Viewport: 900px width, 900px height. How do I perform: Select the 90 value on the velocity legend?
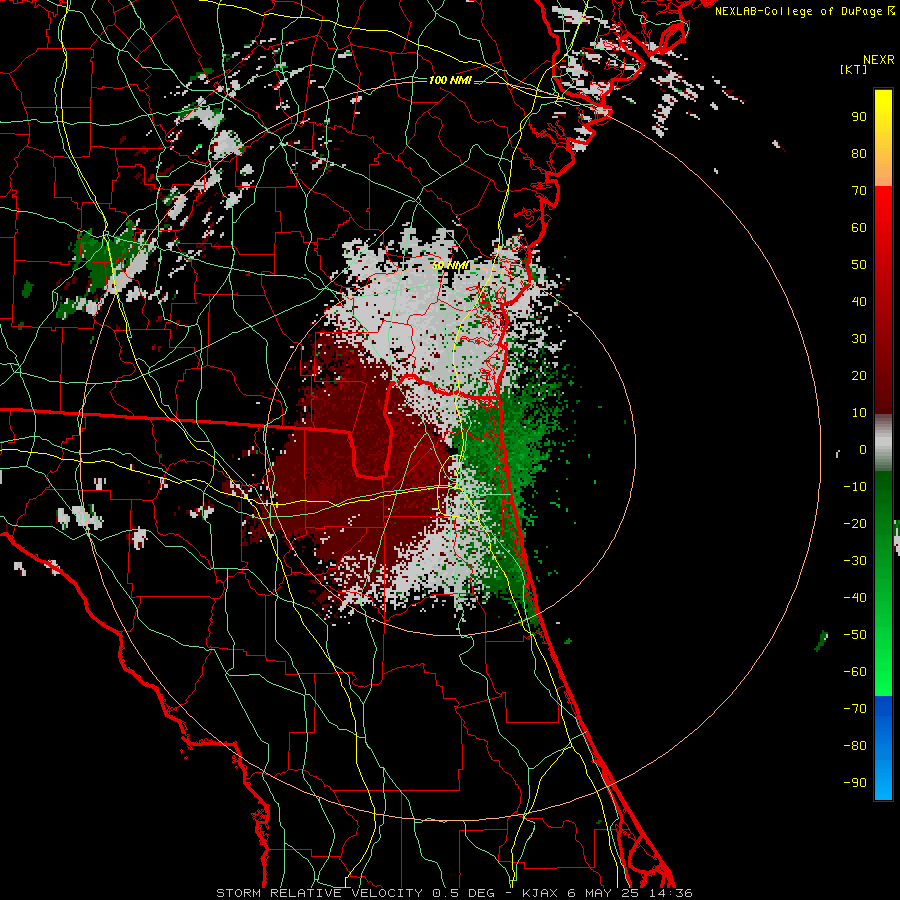[859, 117]
